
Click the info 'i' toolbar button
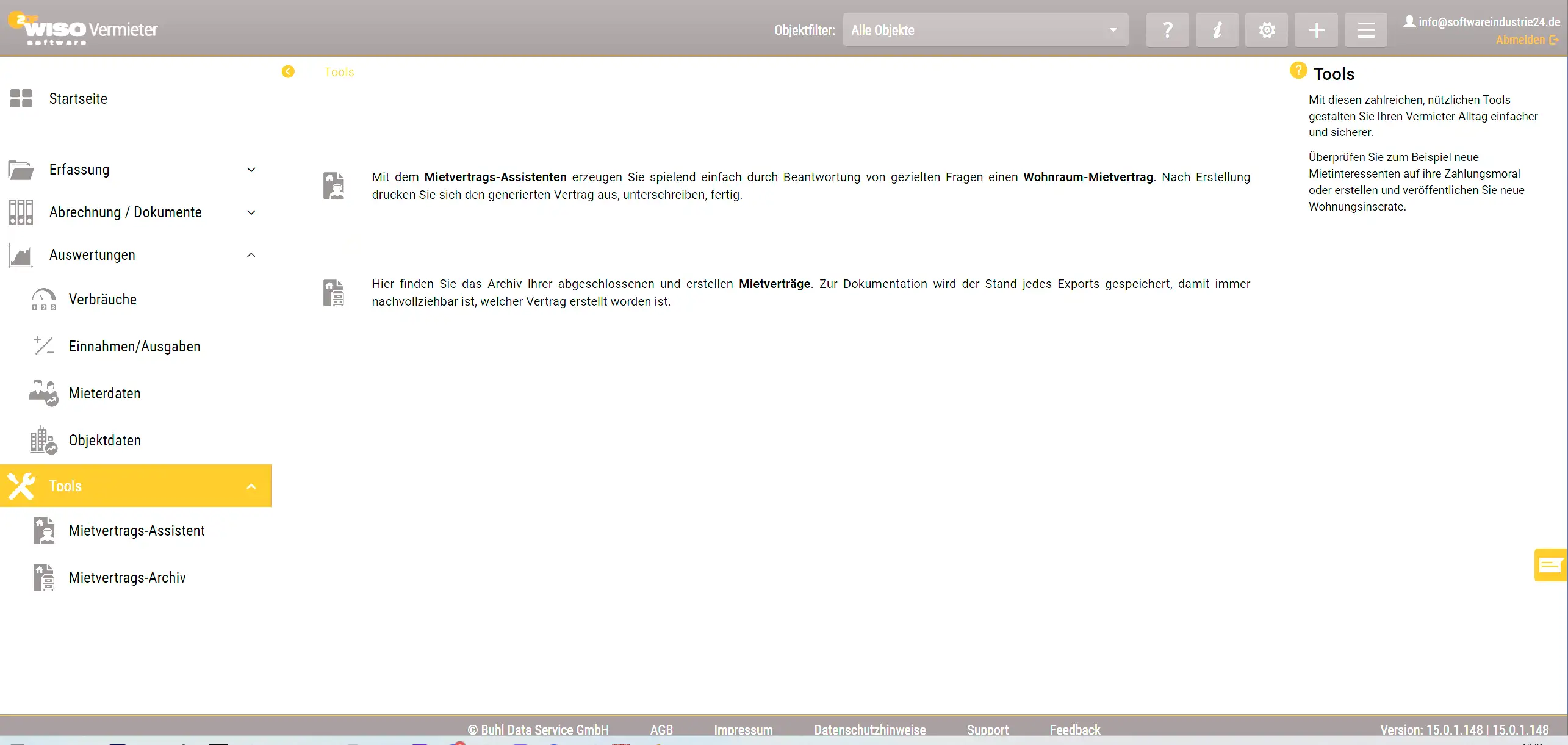coord(1217,30)
